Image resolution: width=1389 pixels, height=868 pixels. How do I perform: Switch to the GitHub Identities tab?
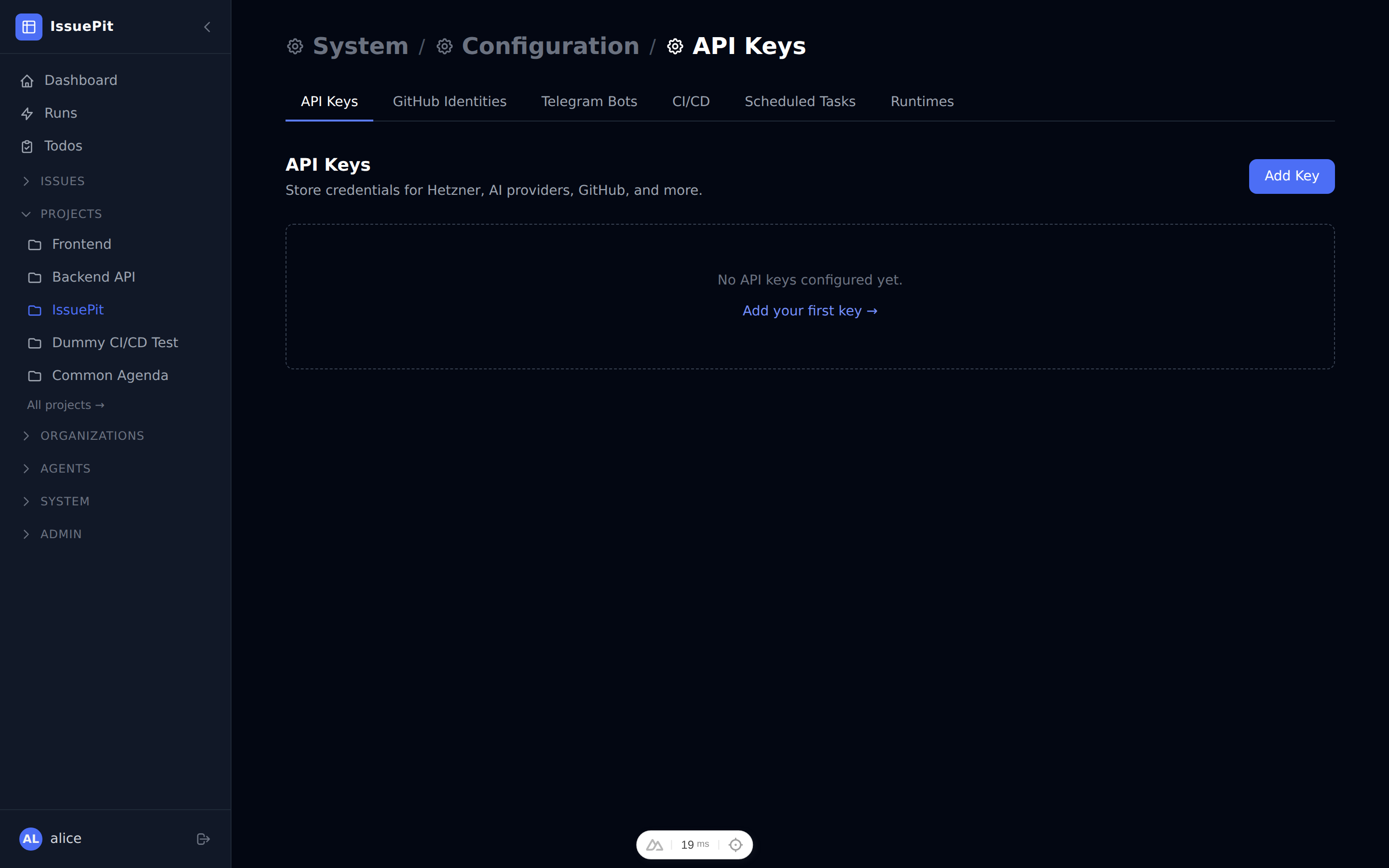pyautogui.click(x=449, y=101)
